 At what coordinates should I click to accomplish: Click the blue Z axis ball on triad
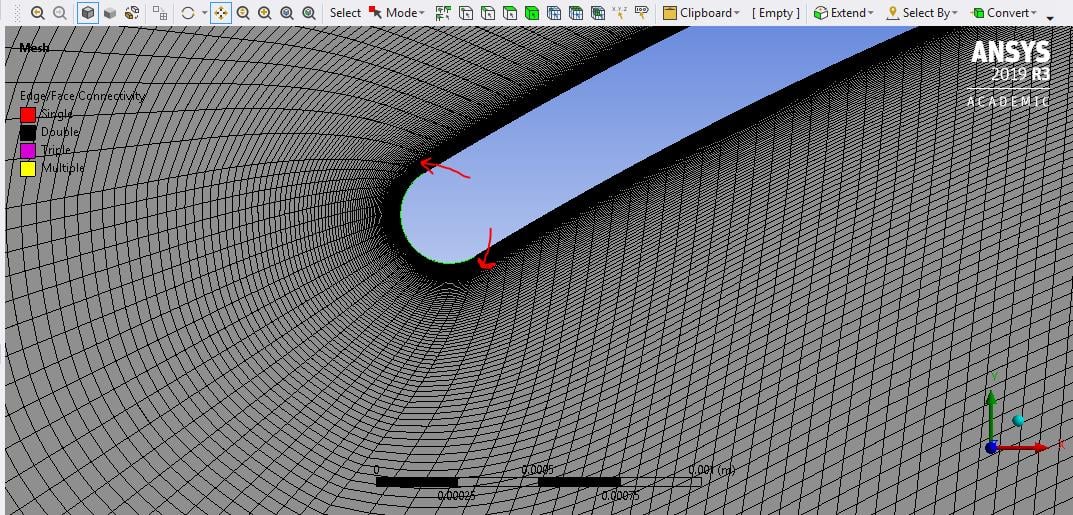(x=992, y=447)
